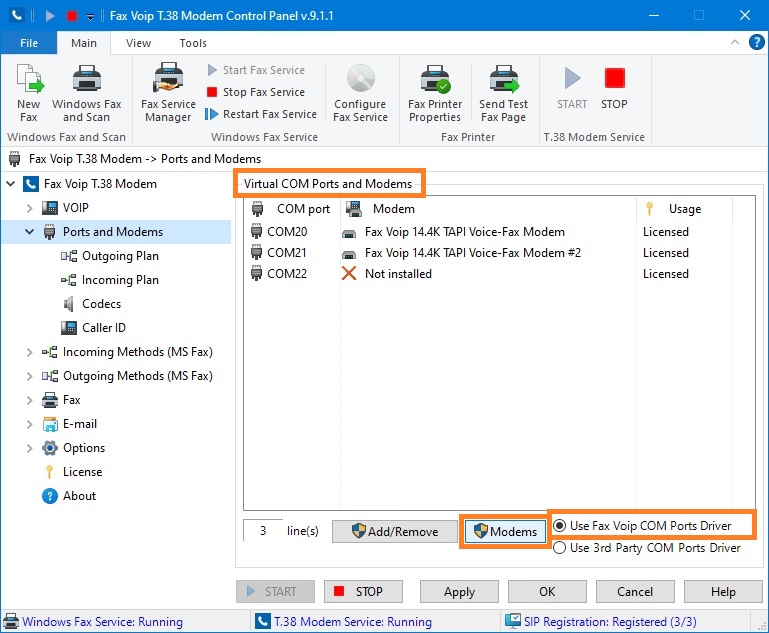Open the Codecs settings
This screenshot has height=633, width=769.
(x=102, y=304)
